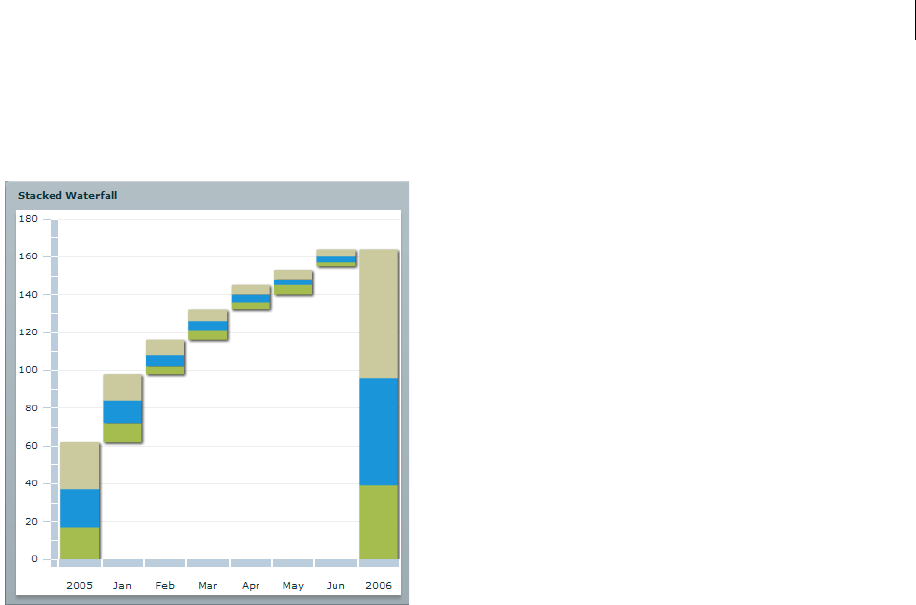The image size is (916, 605).
Task: Click the 120 y-axis value
Action: point(28,332)
